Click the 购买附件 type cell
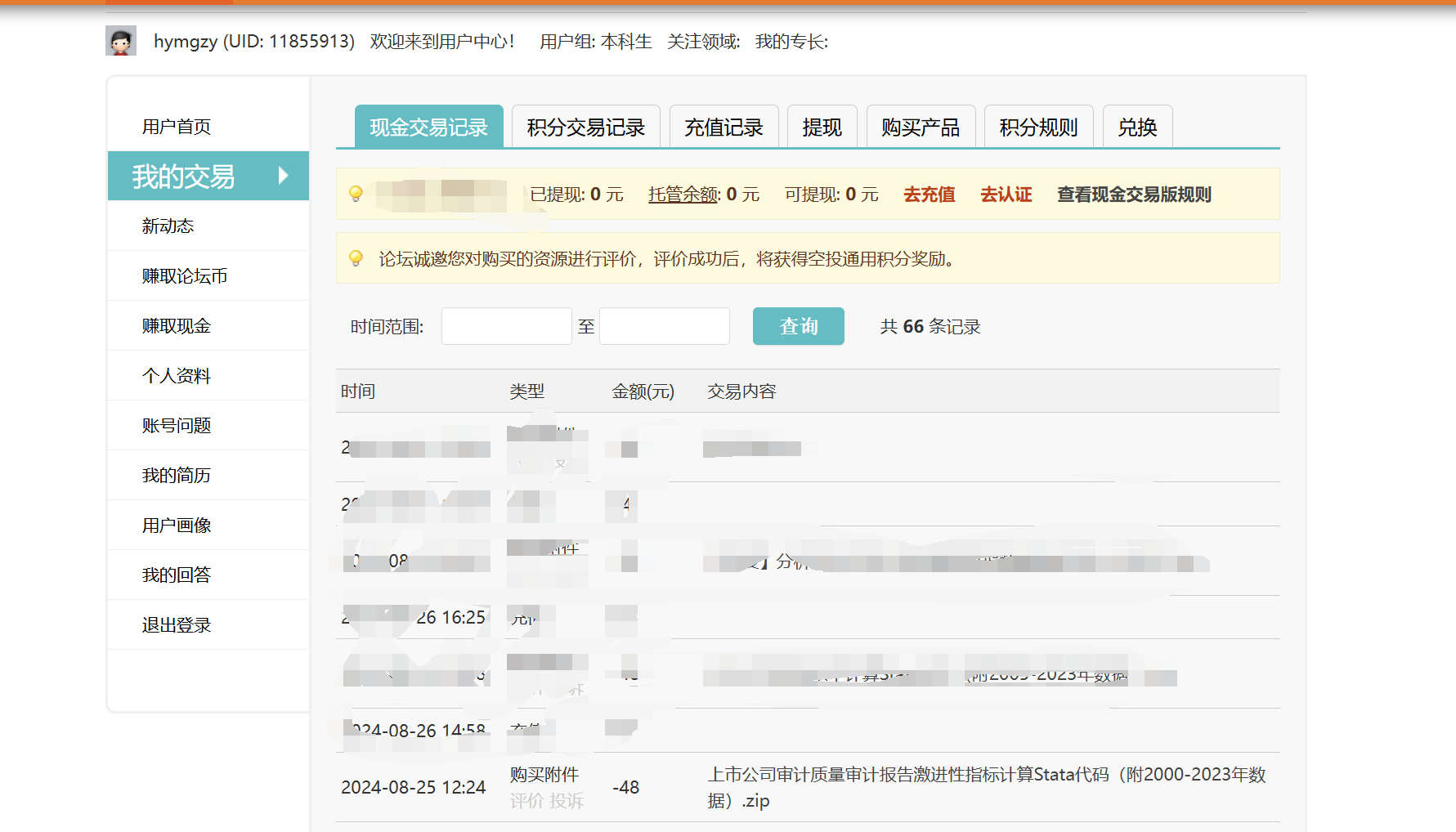1456x832 pixels. (x=544, y=774)
